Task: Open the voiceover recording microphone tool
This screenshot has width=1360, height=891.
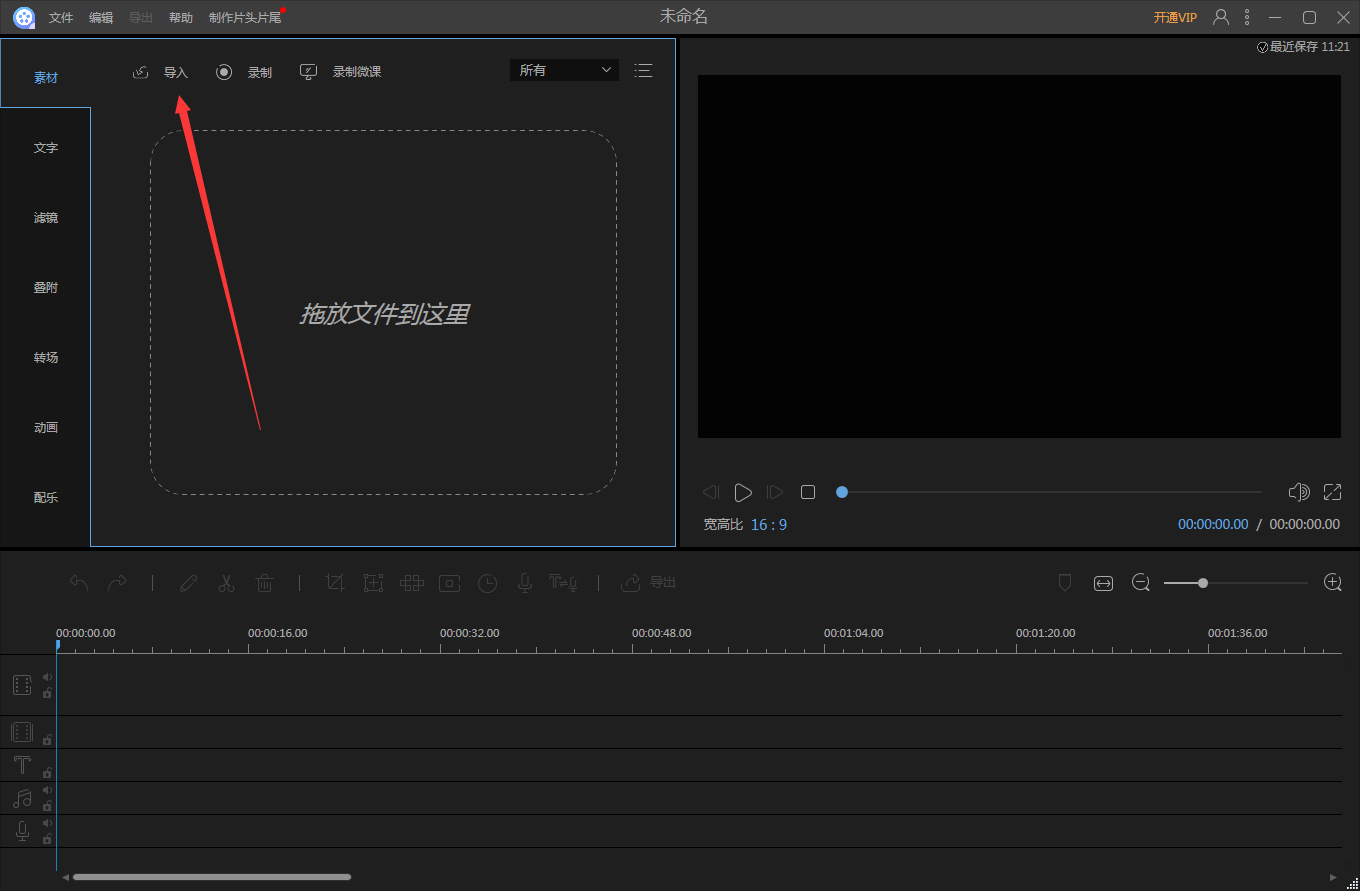Action: coord(524,583)
